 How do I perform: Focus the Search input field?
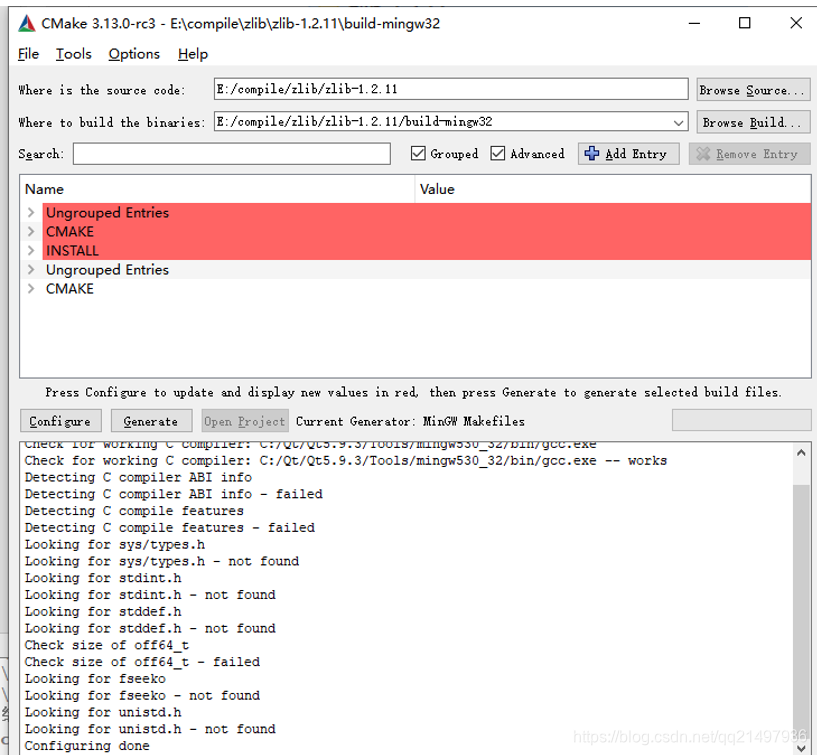tap(231, 154)
